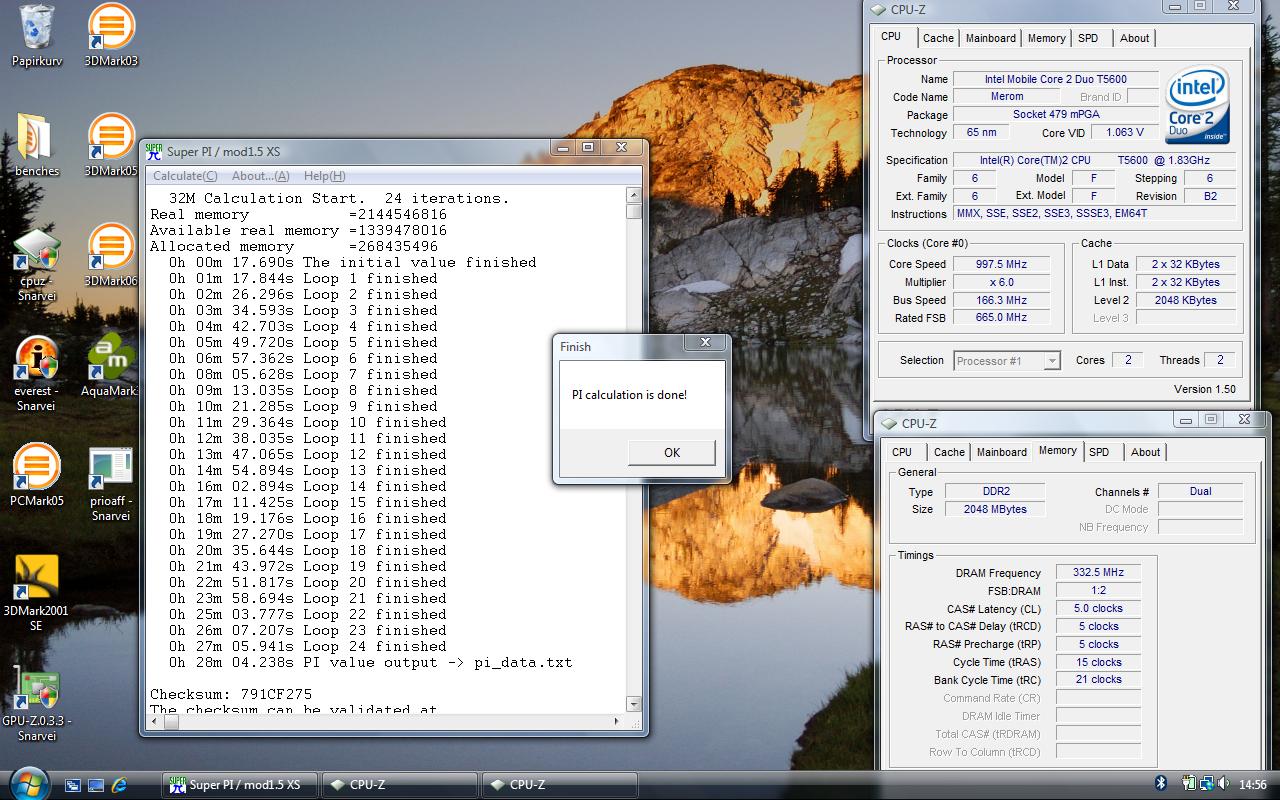Open the About menu in Super PI
The image size is (1280, 800).
pos(260,176)
